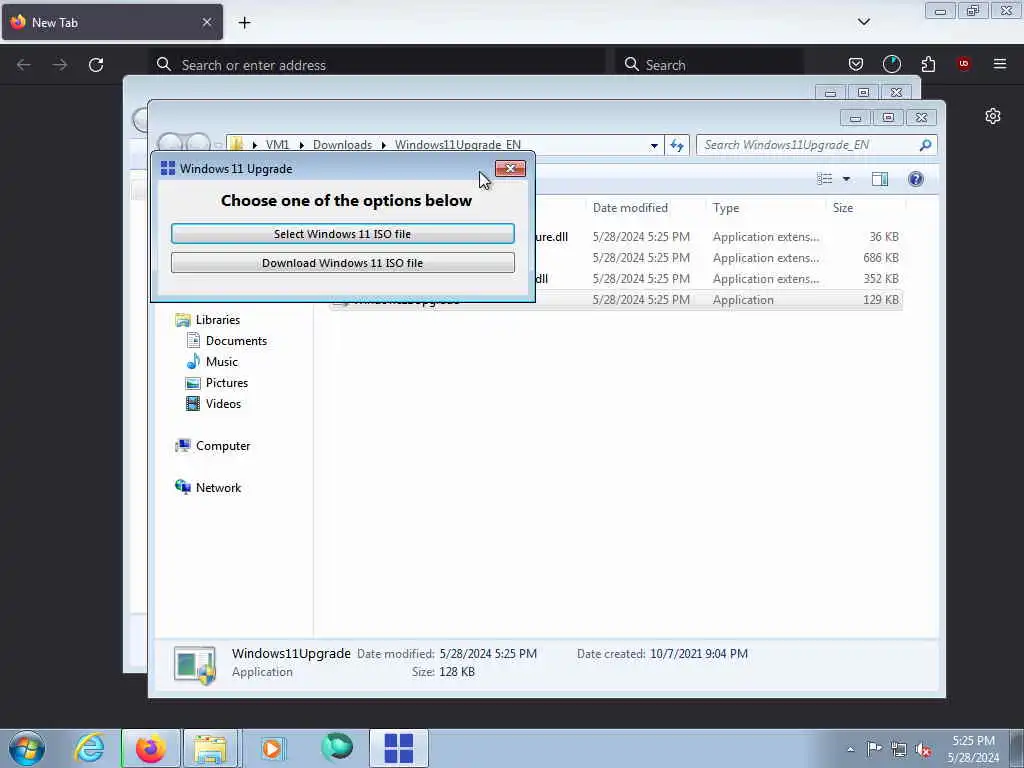Click the change view icon
Viewport: 1024px width, 768px height.
[x=825, y=179]
